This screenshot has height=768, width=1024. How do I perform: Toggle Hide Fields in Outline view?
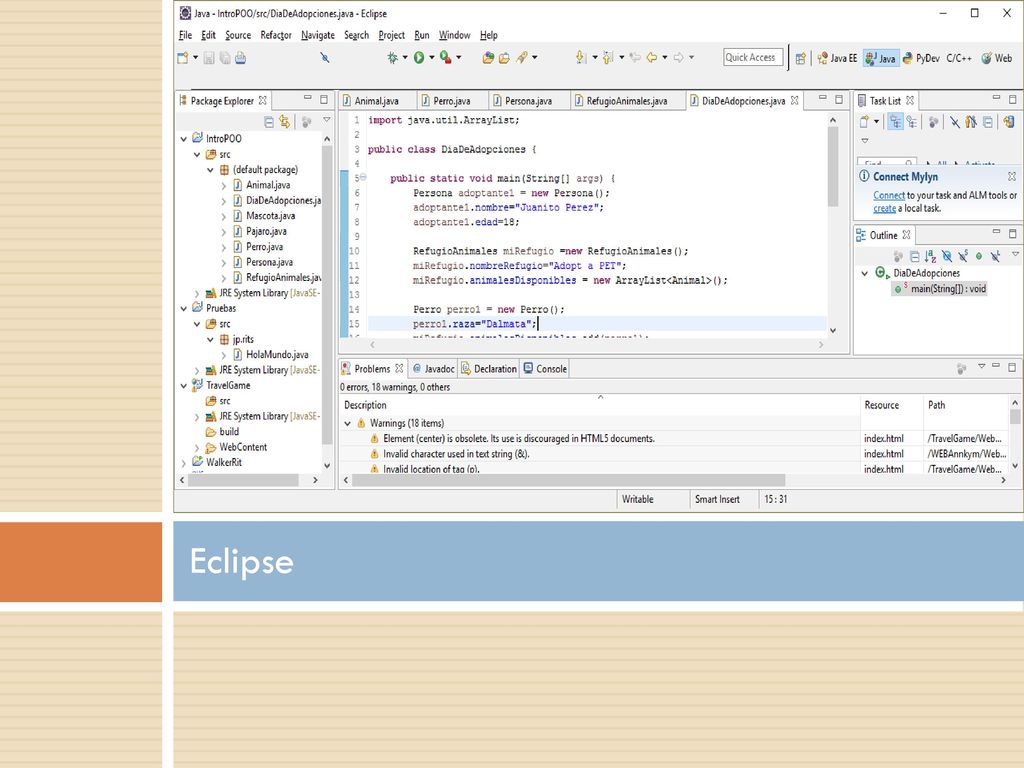tap(946, 256)
